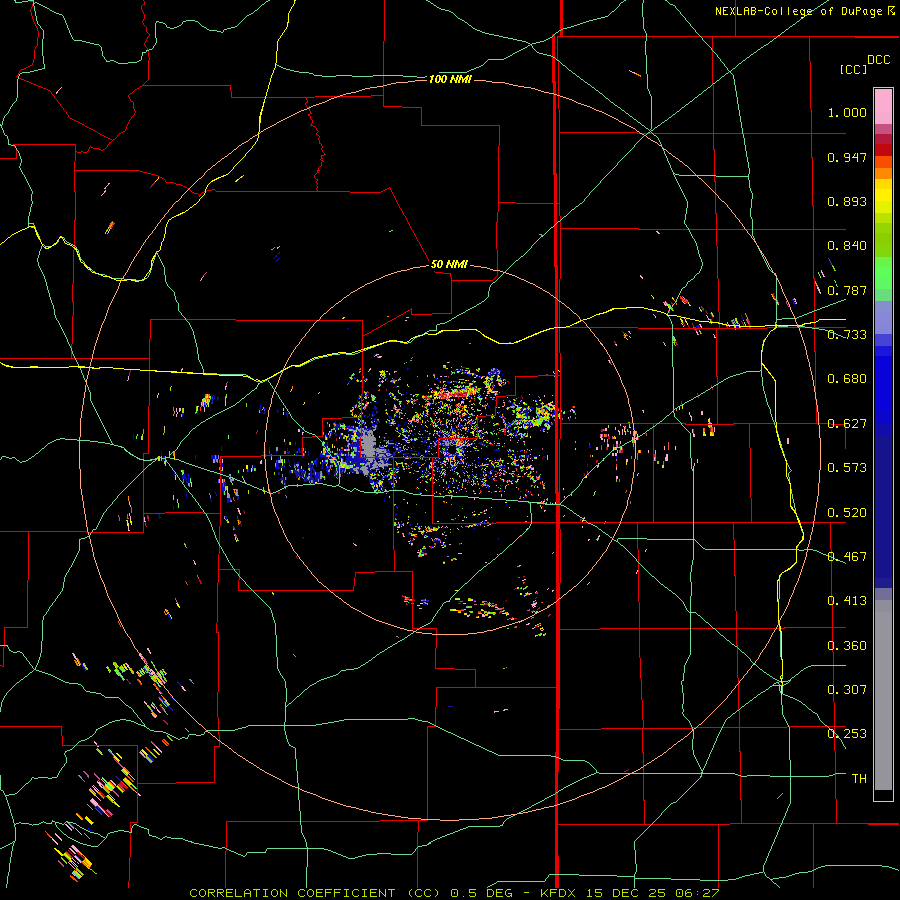900x900 pixels.
Task: Click the large gray bottom segment of the color bar
Action: pyautogui.click(x=883, y=695)
